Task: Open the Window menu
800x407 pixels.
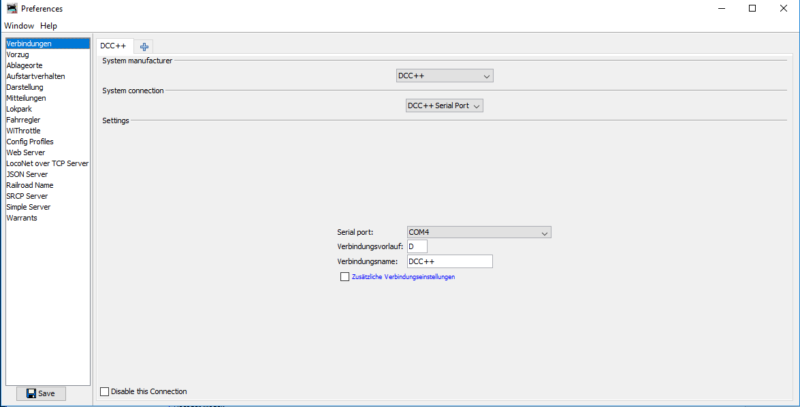Action: click(x=19, y=26)
